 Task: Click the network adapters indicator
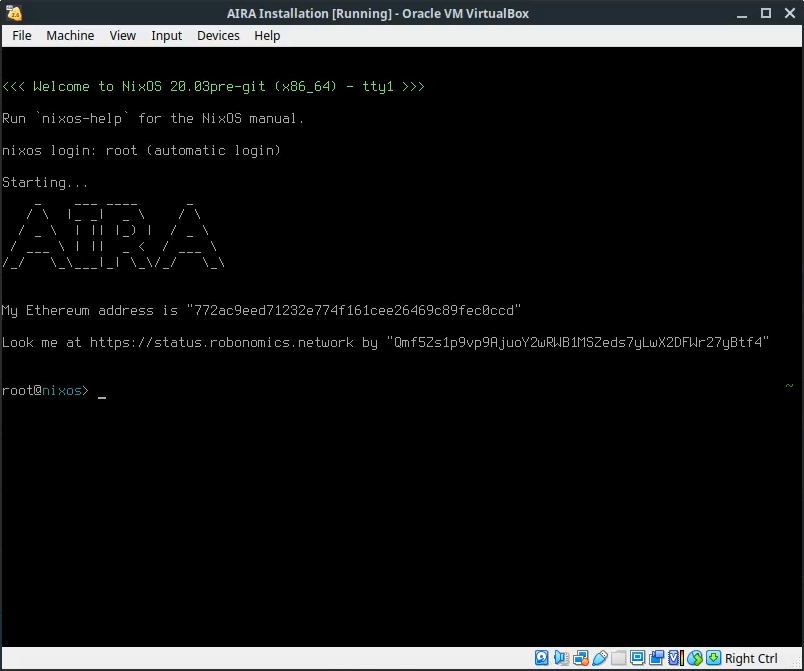click(580, 658)
